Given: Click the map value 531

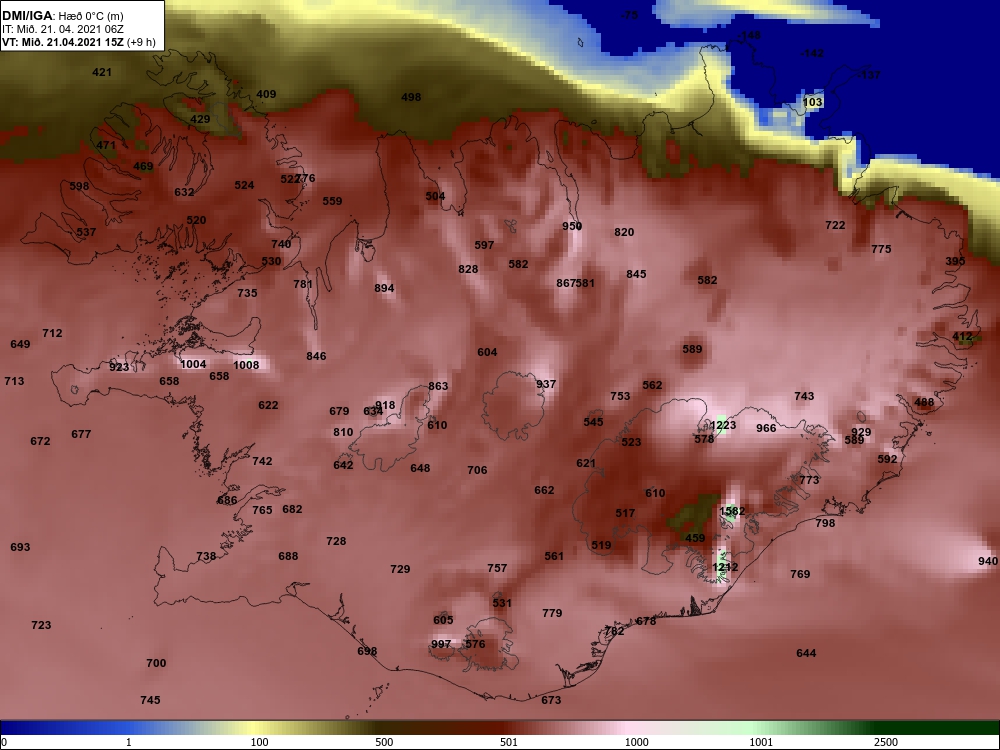Looking at the screenshot, I should coord(502,603).
